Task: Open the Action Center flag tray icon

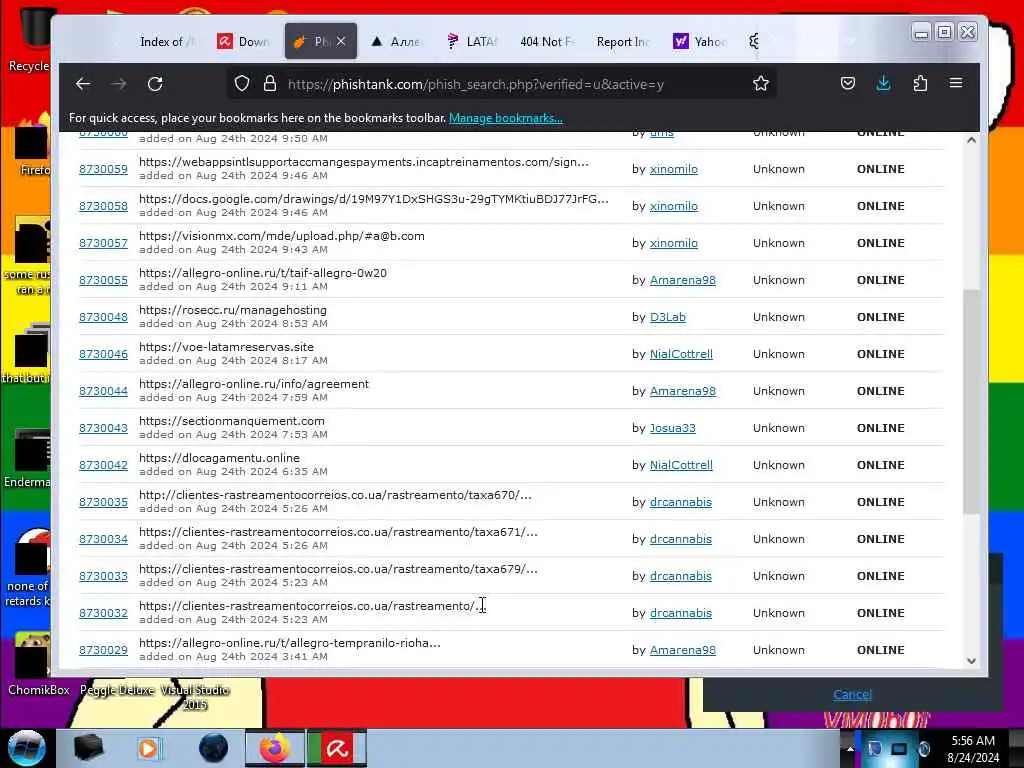Action: tap(875, 748)
